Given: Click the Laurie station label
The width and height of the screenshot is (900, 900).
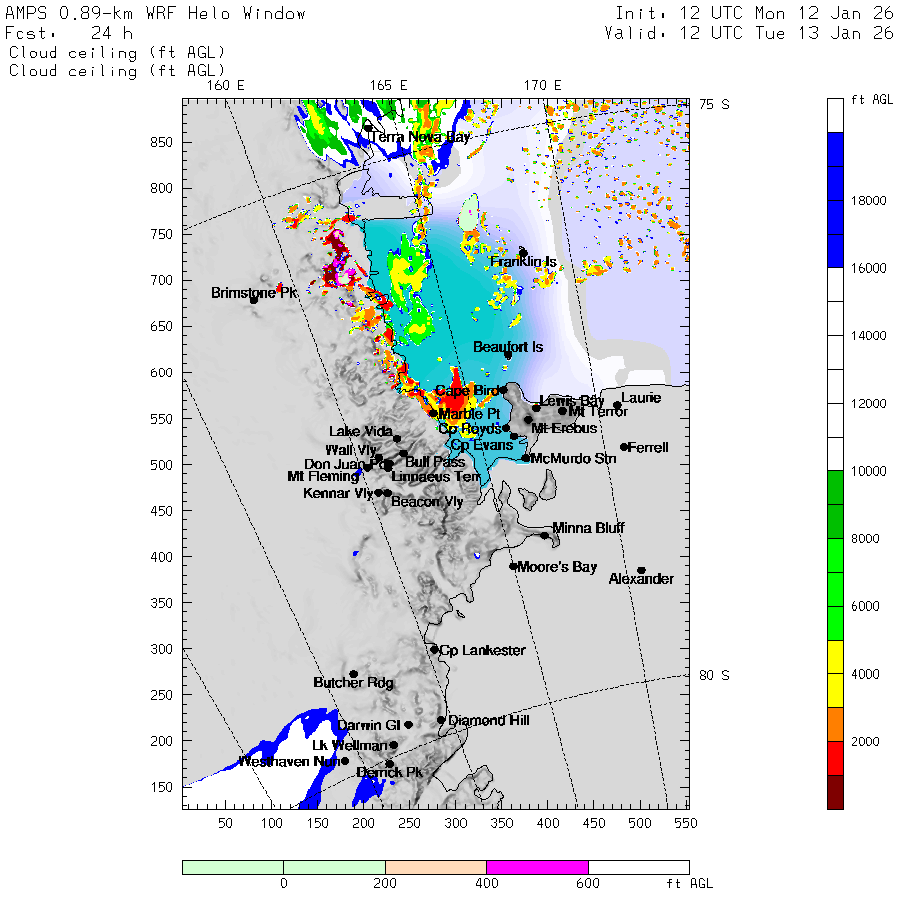Looking at the screenshot, I should (x=641, y=398).
